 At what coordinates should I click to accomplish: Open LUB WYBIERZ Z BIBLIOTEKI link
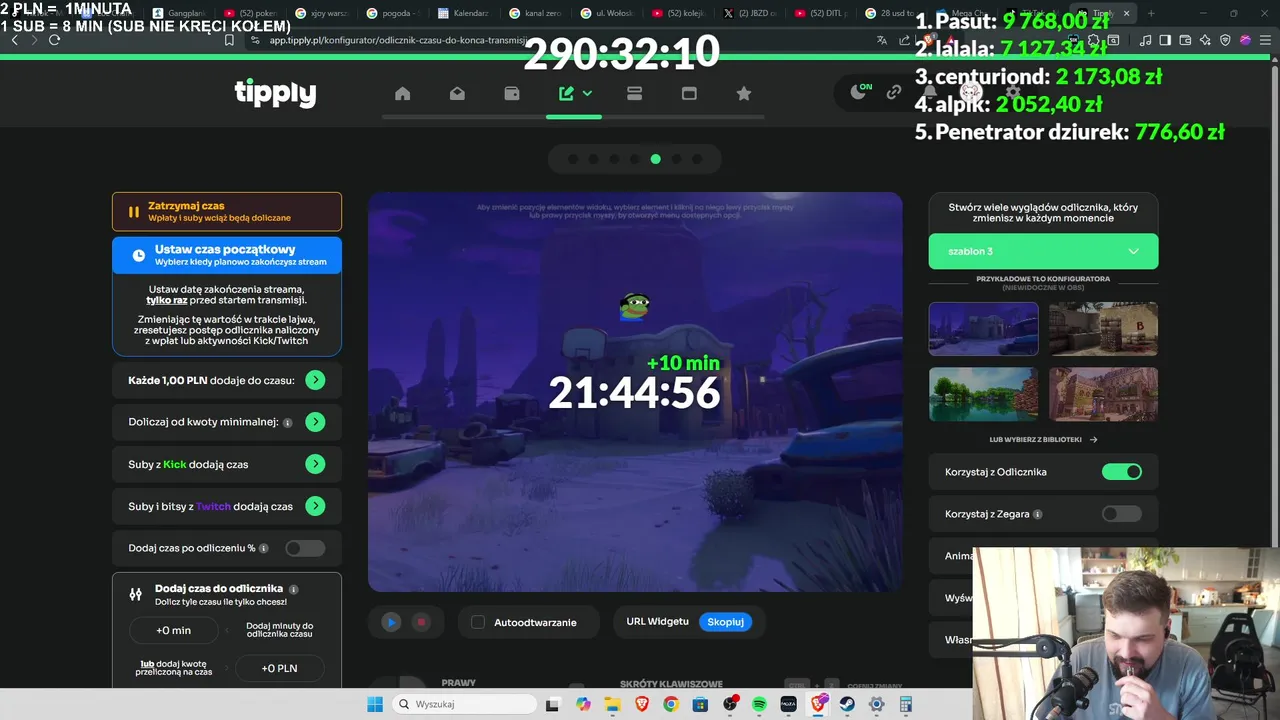click(x=1043, y=439)
